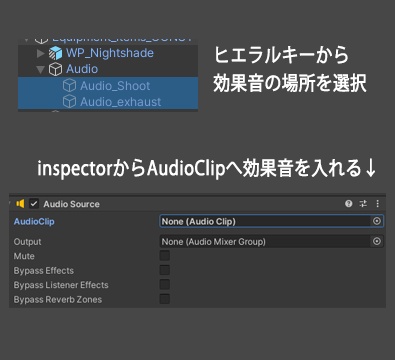Click the Output property label

[27, 242]
